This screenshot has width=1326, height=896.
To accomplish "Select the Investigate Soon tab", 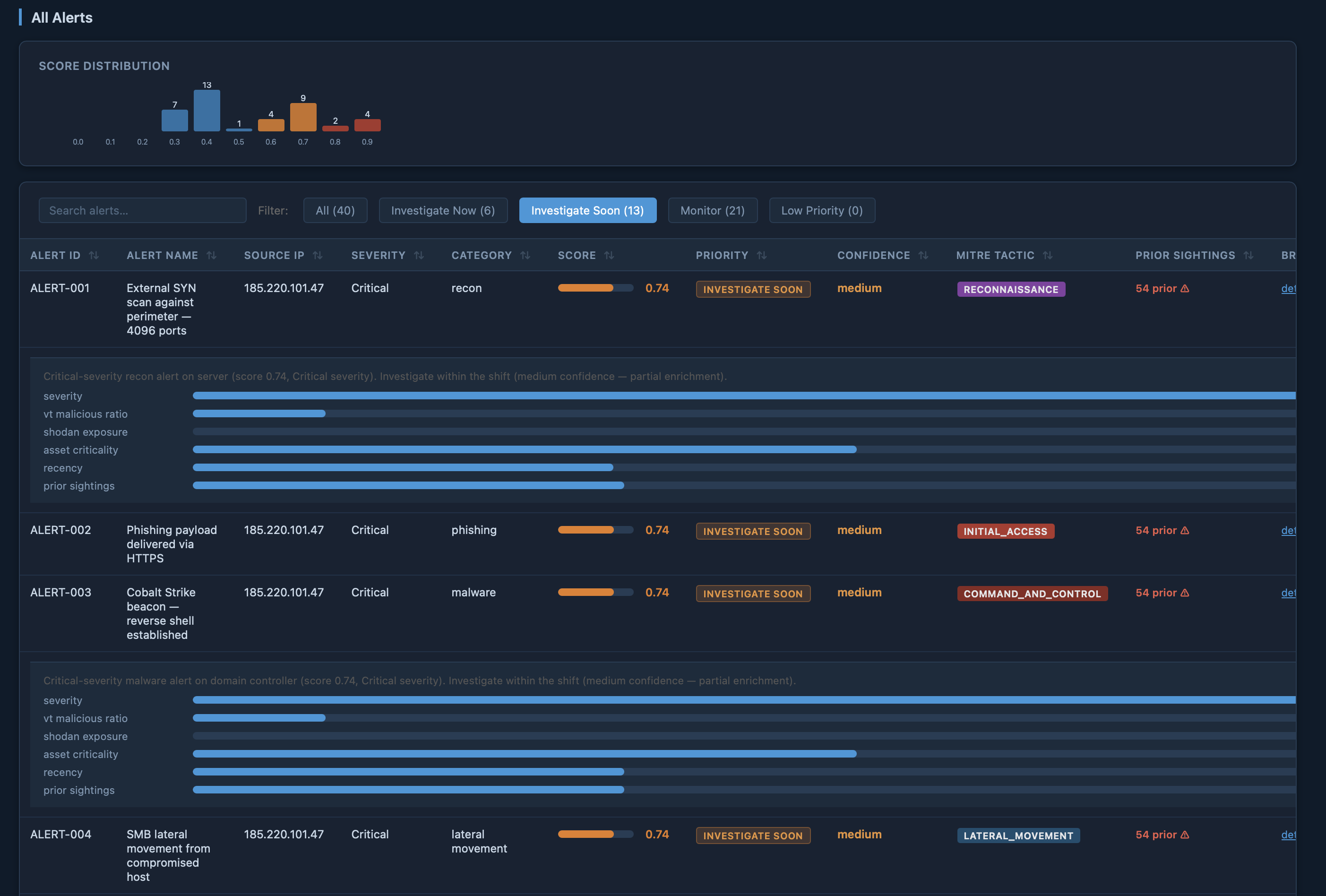I will (x=588, y=210).
